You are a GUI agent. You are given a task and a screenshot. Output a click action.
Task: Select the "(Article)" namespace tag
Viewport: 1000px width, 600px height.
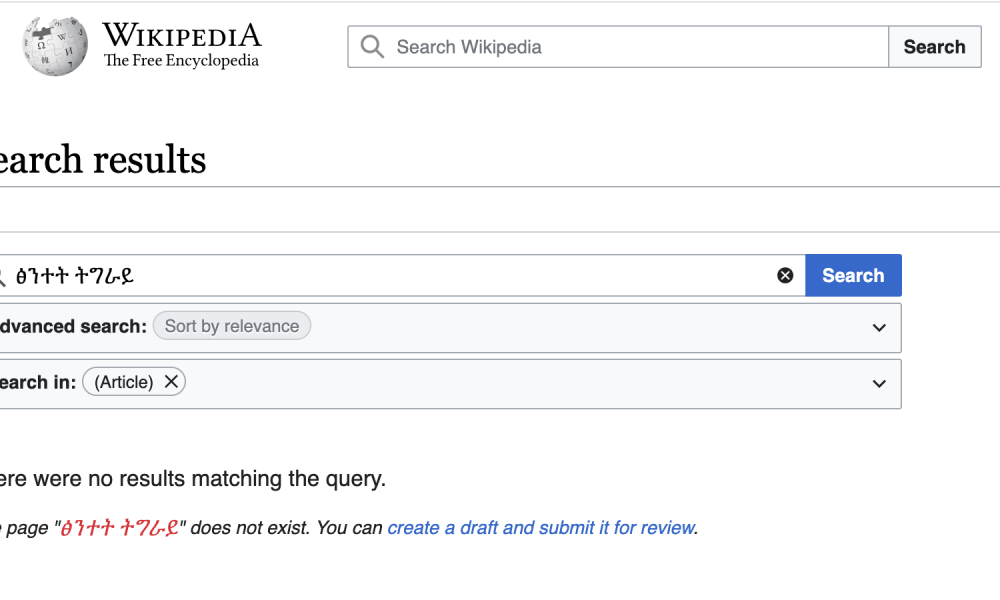pos(123,382)
